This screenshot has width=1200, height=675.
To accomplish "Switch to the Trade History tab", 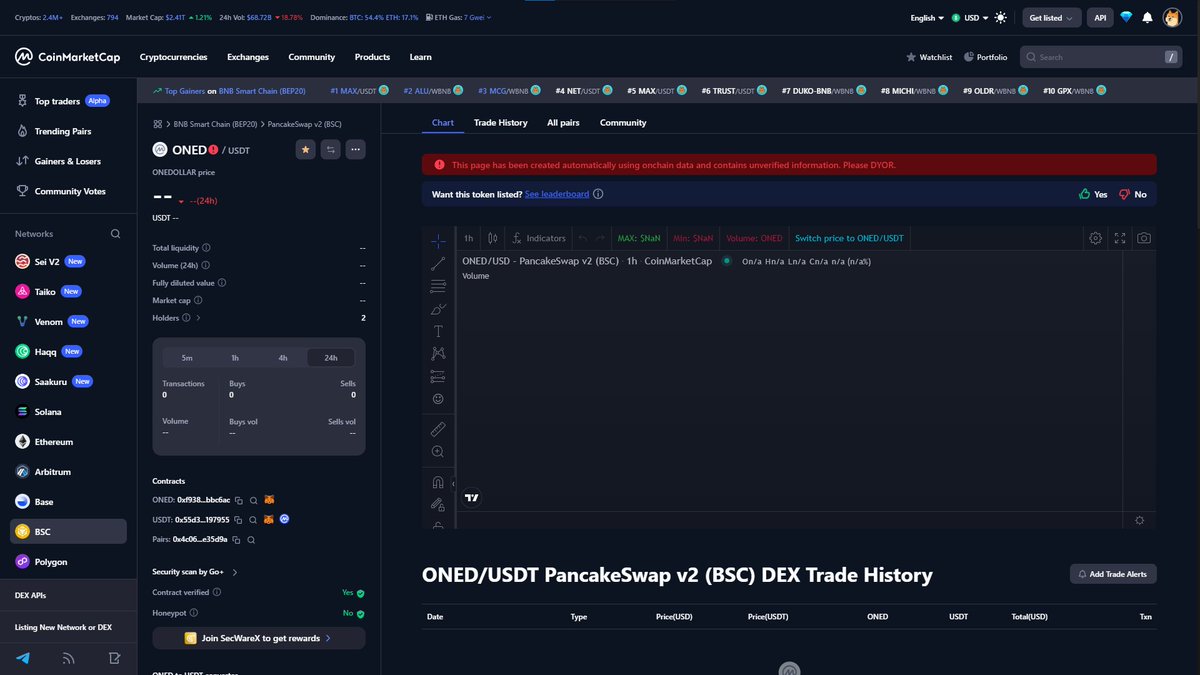I will click(x=500, y=122).
